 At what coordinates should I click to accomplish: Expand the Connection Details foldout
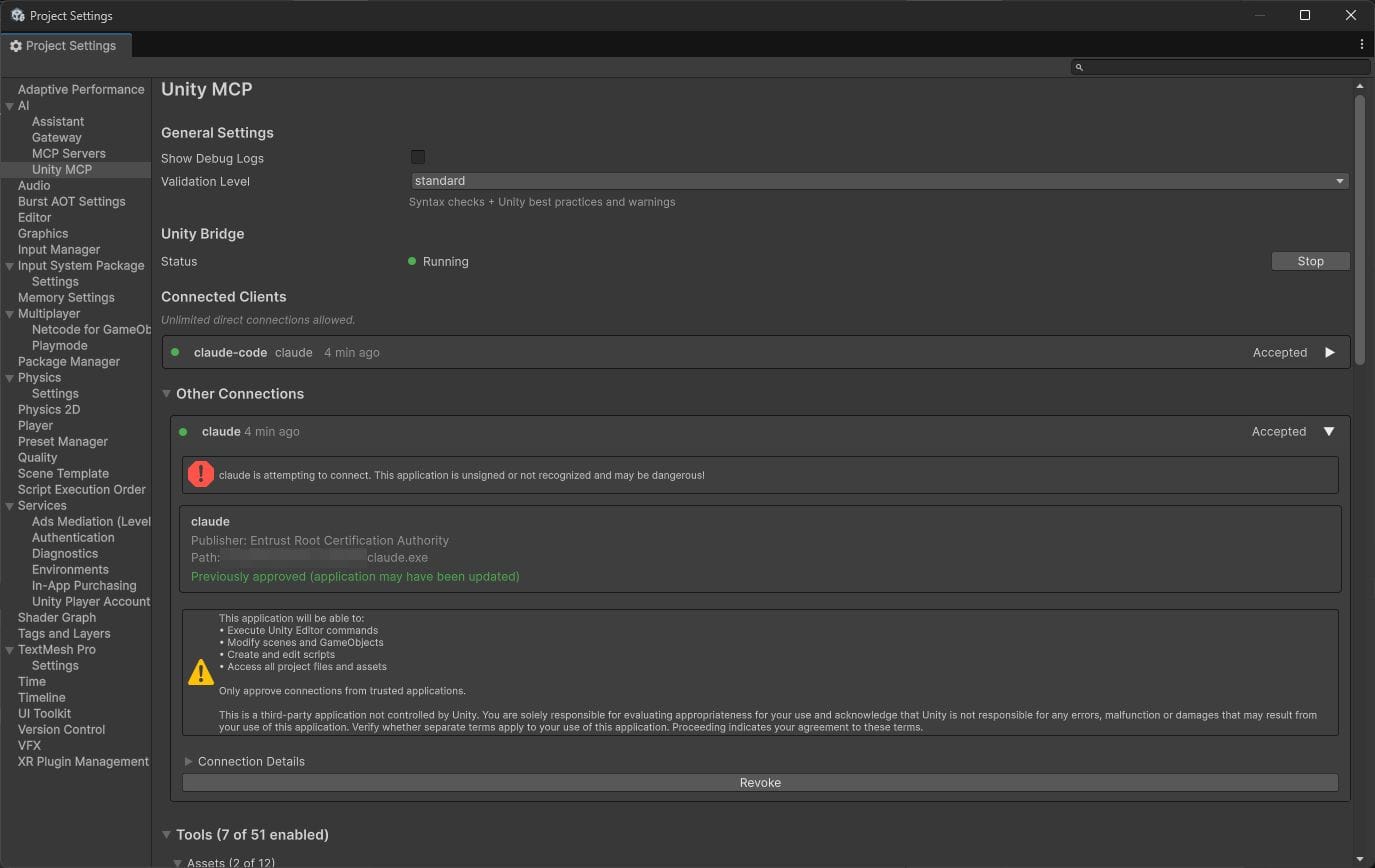[x=188, y=761]
